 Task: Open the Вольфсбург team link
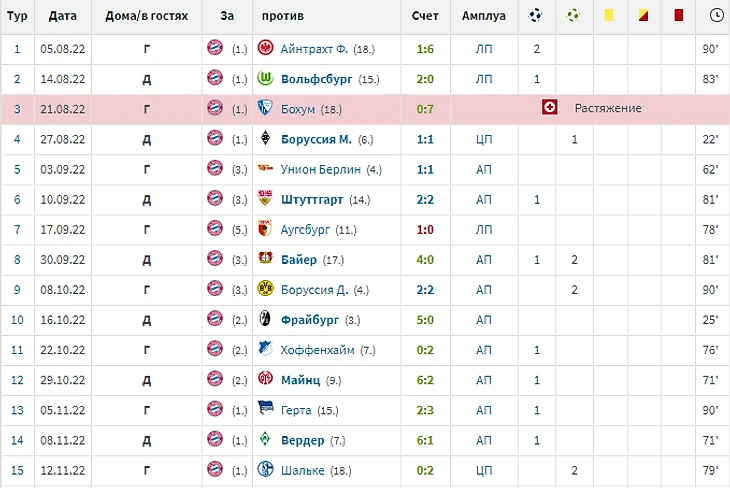coord(317,79)
